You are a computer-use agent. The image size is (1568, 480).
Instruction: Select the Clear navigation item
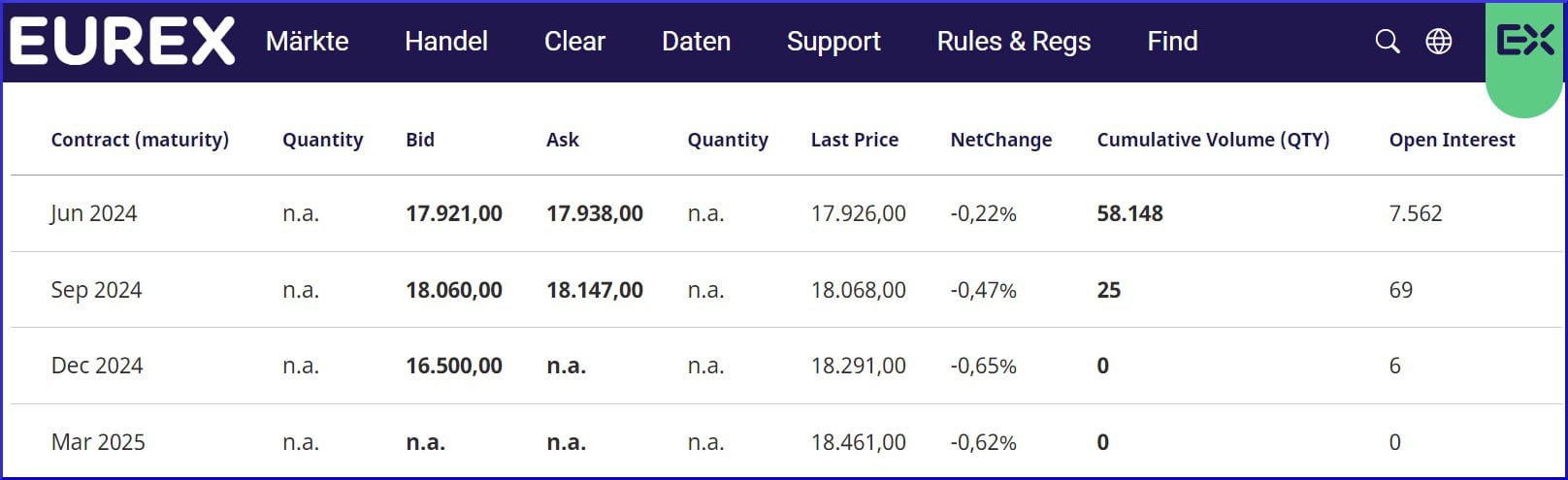[574, 42]
